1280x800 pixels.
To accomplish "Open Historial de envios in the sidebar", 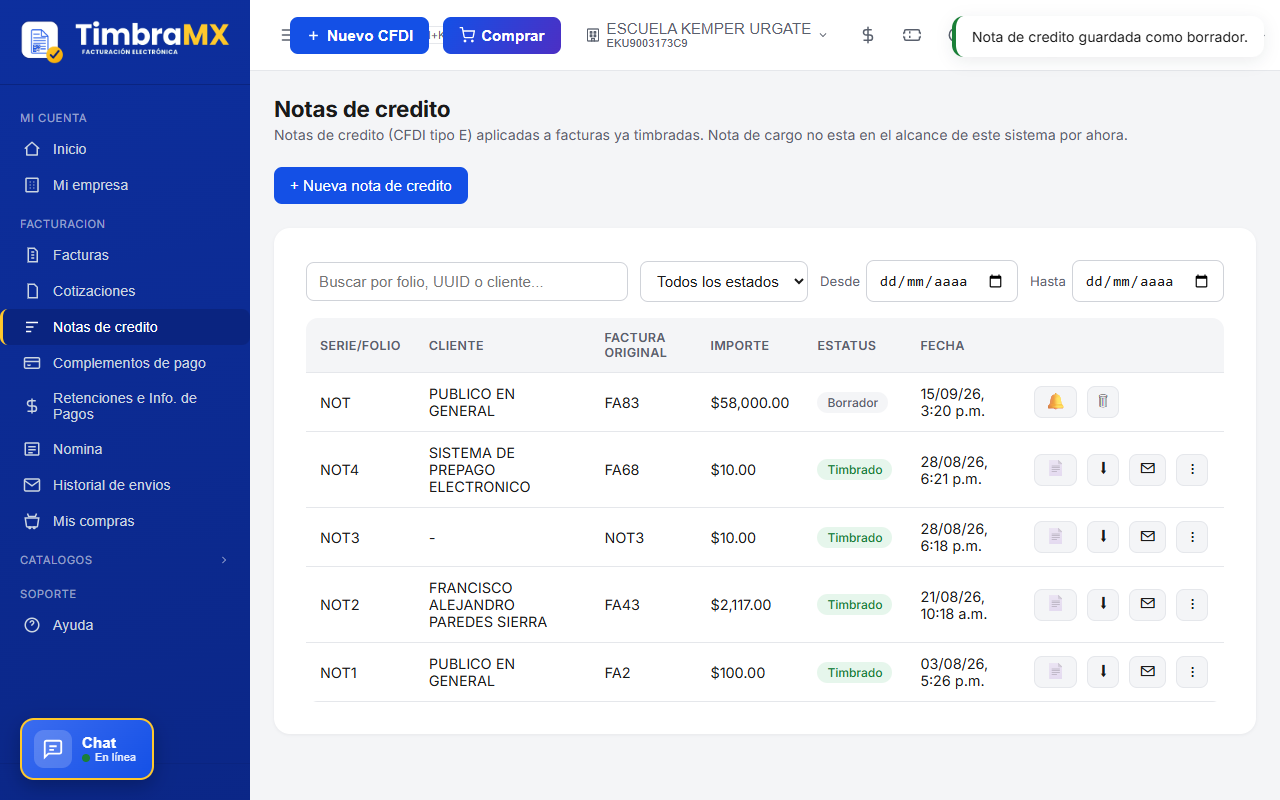I will coord(125,485).
